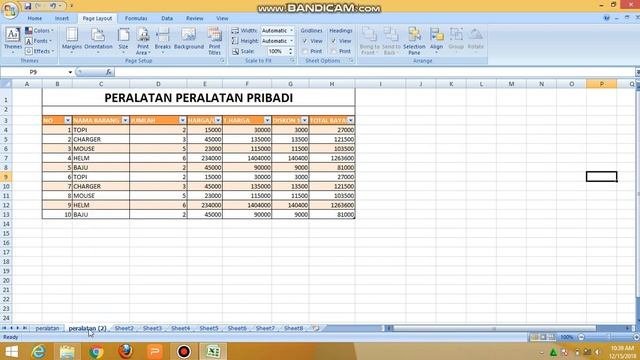The height and width of the screenshot is (360, 640).
Task: Switch to Page Layout view button
Action: [543, 337]
